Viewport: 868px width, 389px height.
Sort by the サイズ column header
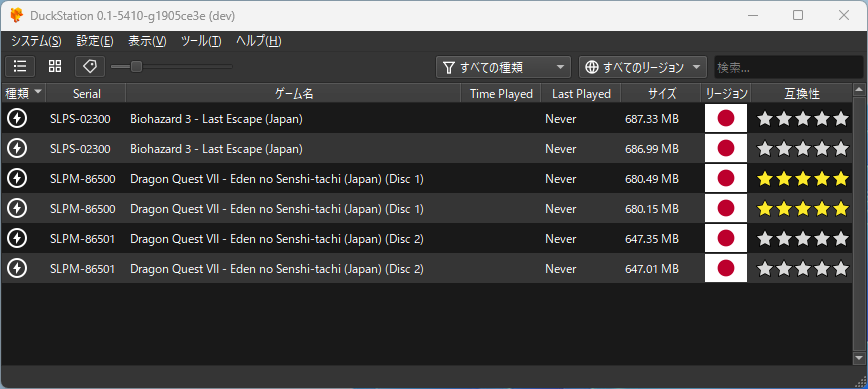(662, 94)
